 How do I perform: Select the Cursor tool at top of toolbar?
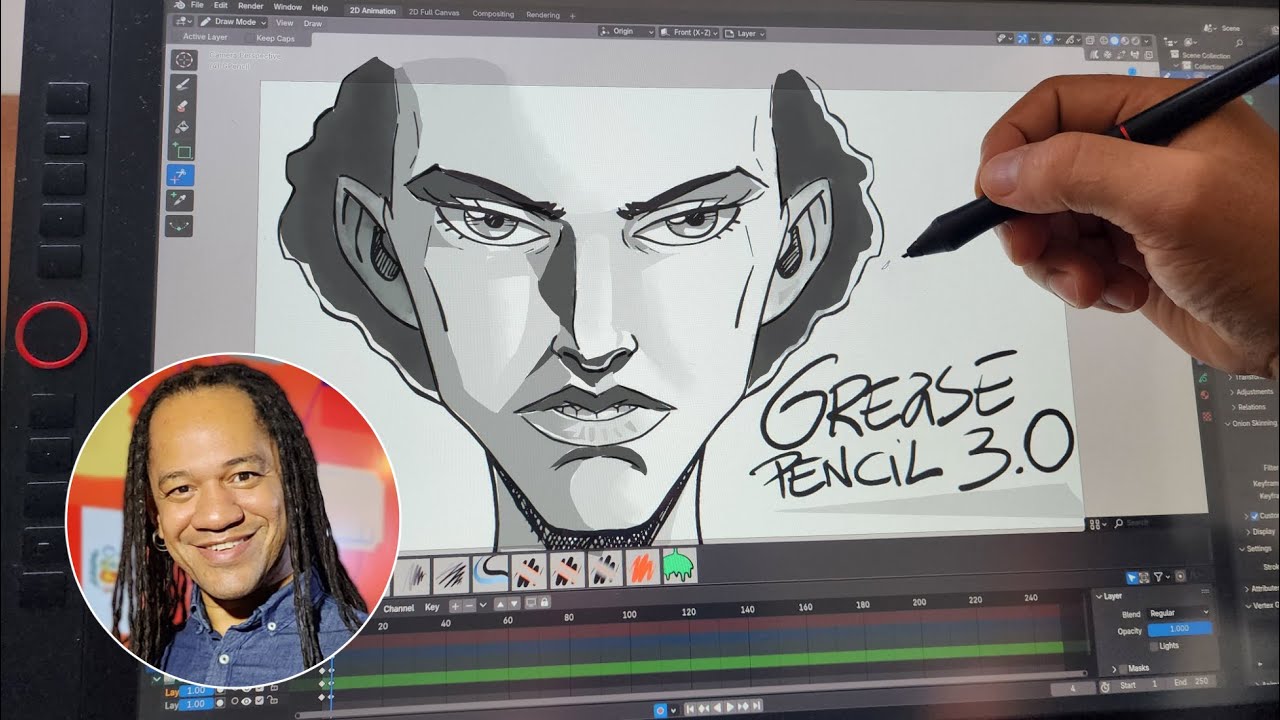[x=184, y=59]
